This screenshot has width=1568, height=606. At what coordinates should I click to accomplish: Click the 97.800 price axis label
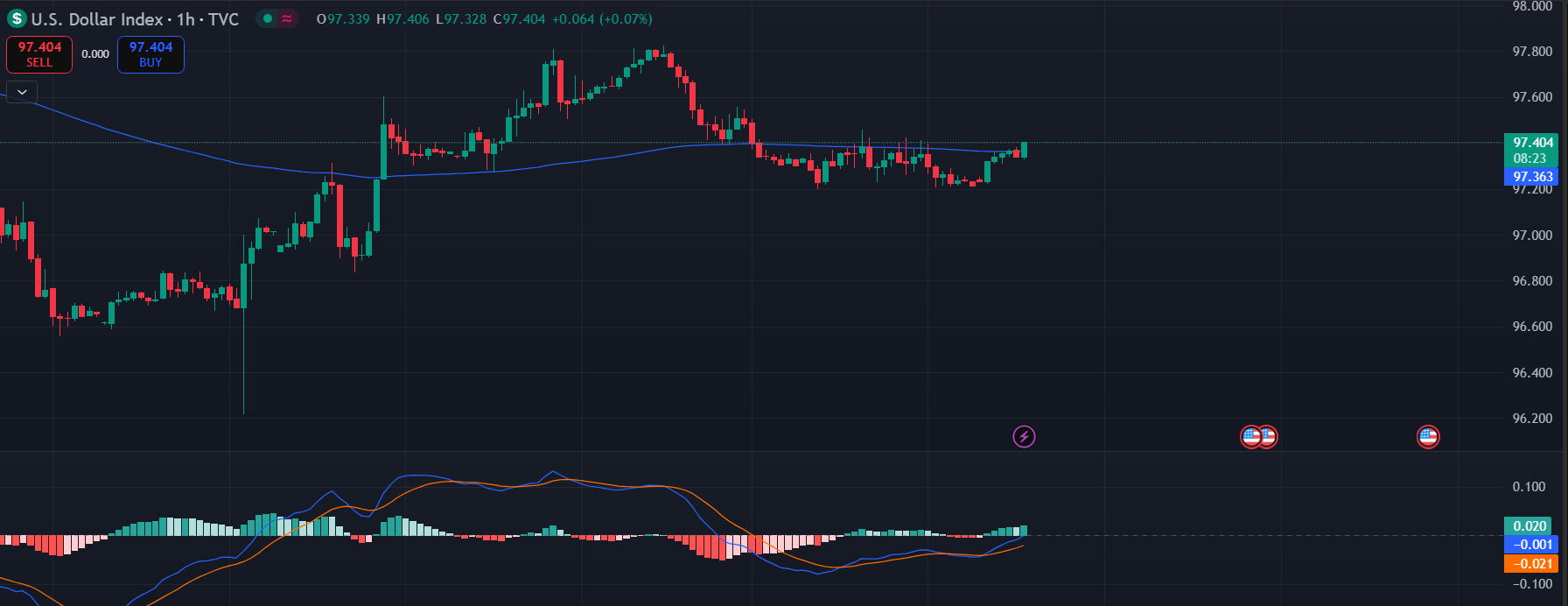pyautogui.click(x=1532, y=52)
